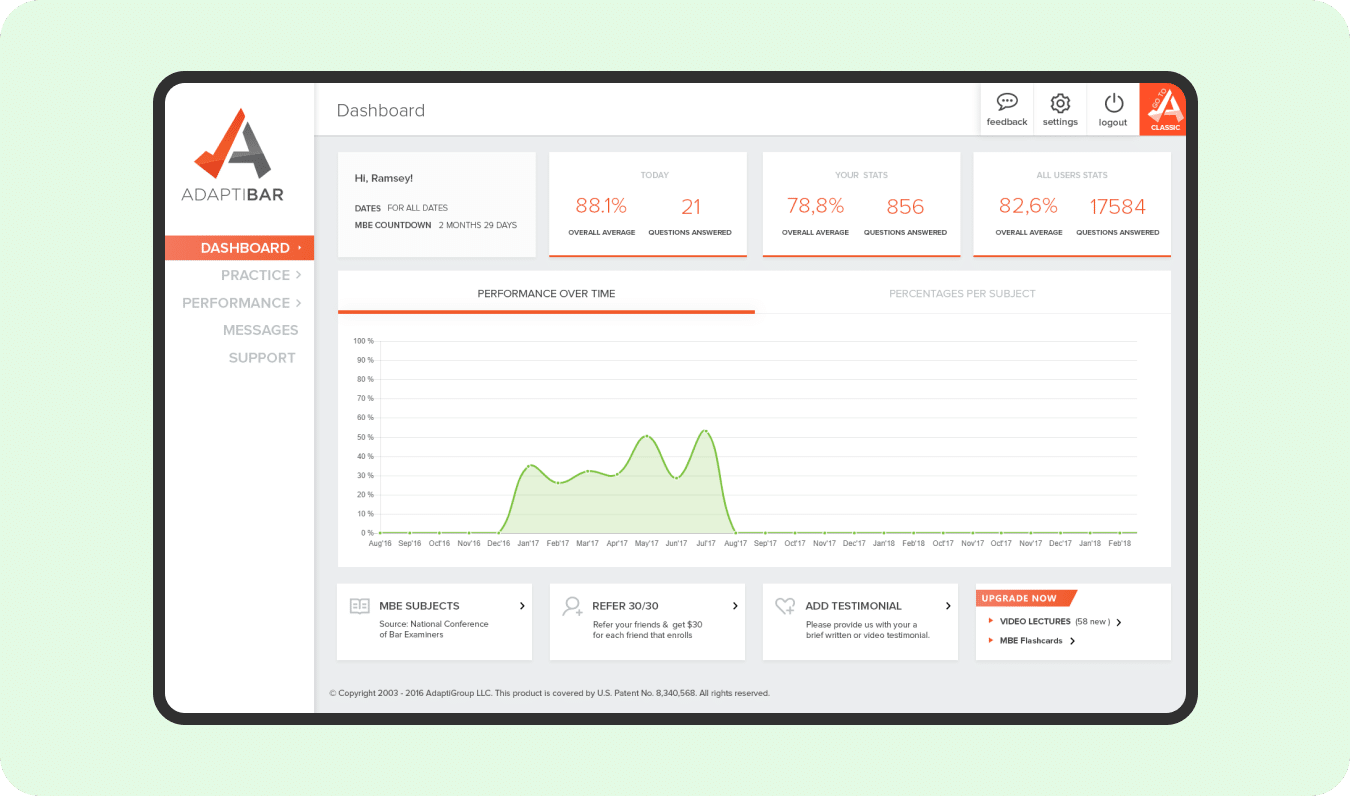The image size is (1350, 796).
Task: Open Messages in the sidebar
Action: click(260, 330)
